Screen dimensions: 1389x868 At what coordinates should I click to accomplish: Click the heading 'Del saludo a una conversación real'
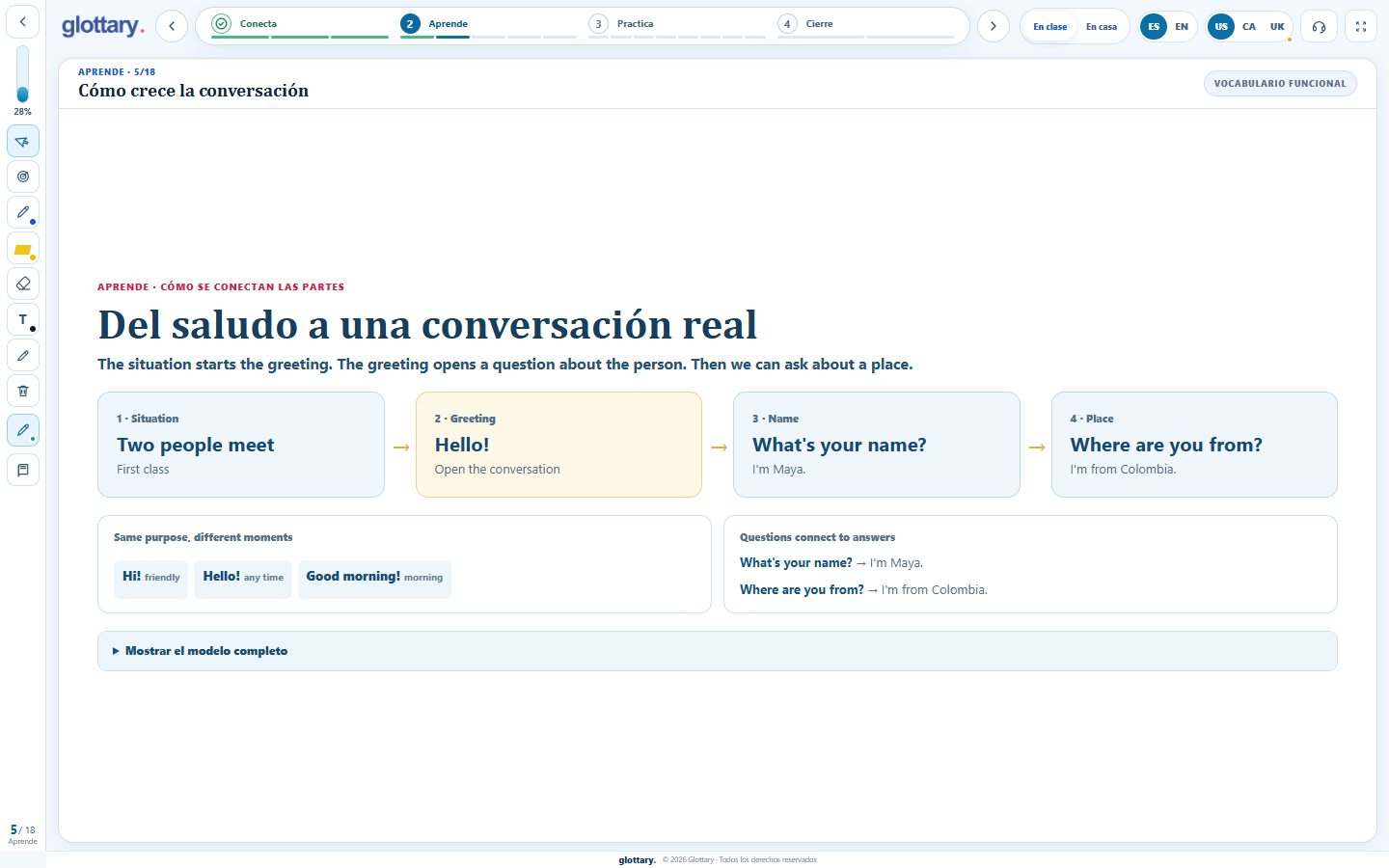(427, 325)
